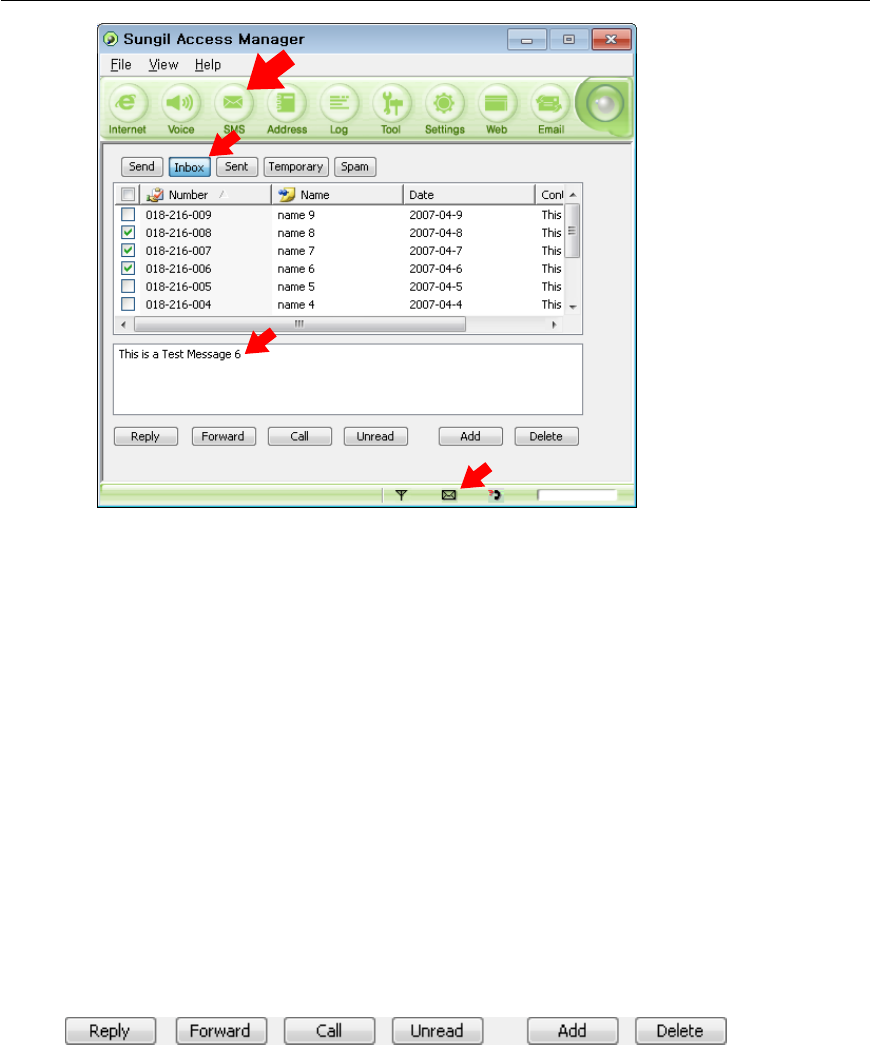Image resolution: width=870 pixels, height=1045 pixels.
Task: Click the Forward button in the window
Action: point(223,437)
